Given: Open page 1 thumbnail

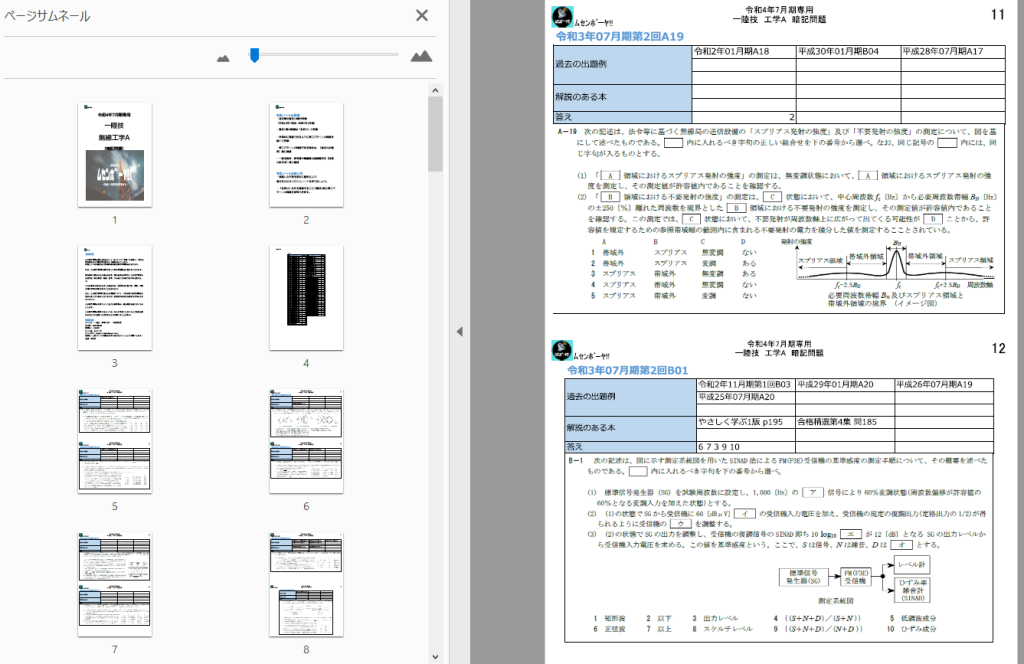Looking at the screenshot, I should tap(115, 155).
